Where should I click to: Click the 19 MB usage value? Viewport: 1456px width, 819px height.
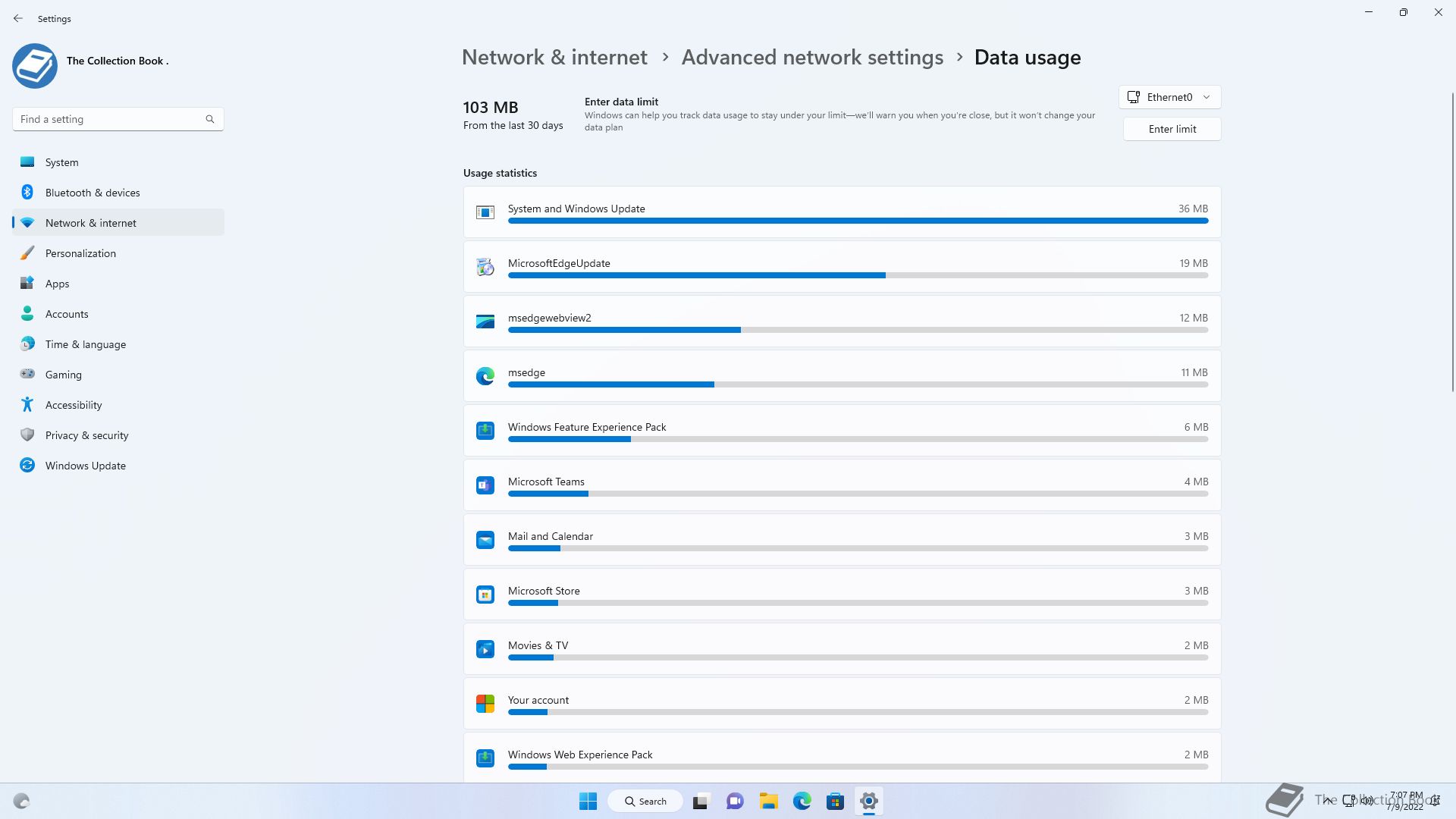1193,263
